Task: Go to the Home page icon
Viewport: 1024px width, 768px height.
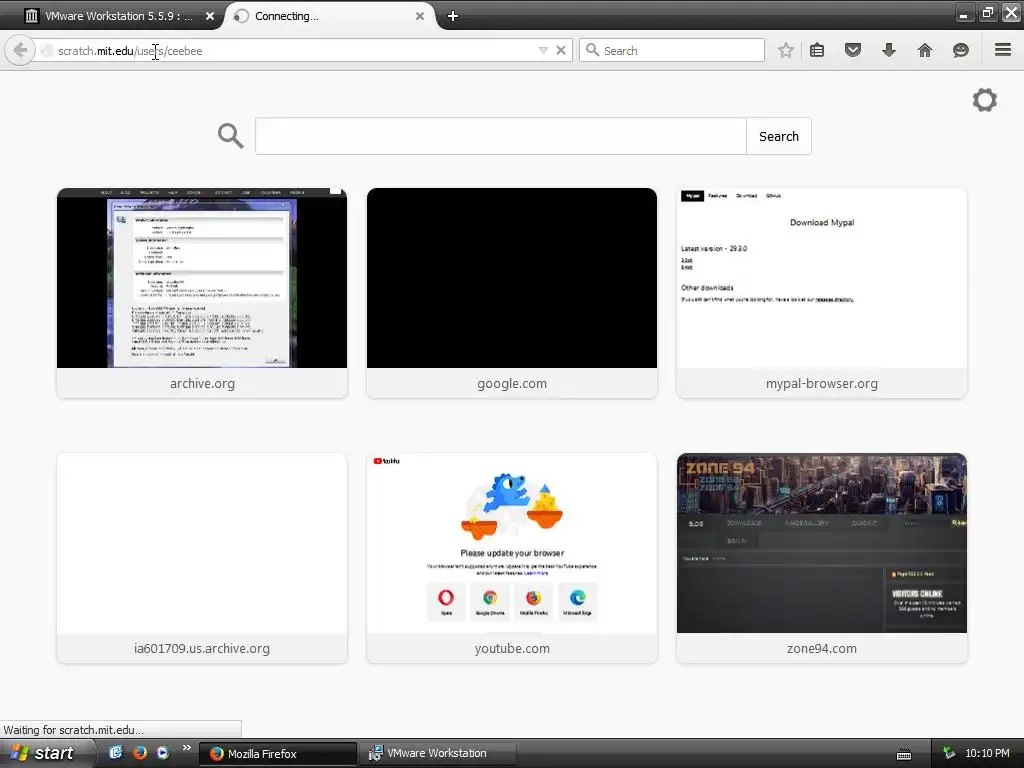Action: tap(925, 50)
